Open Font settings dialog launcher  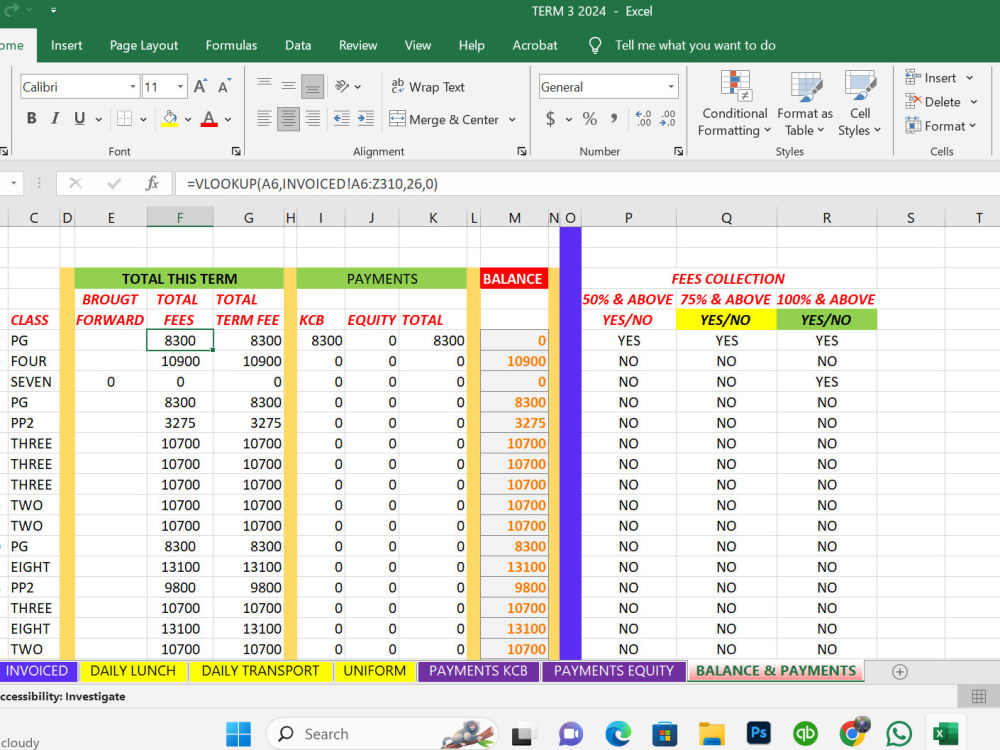pos(236,151)
